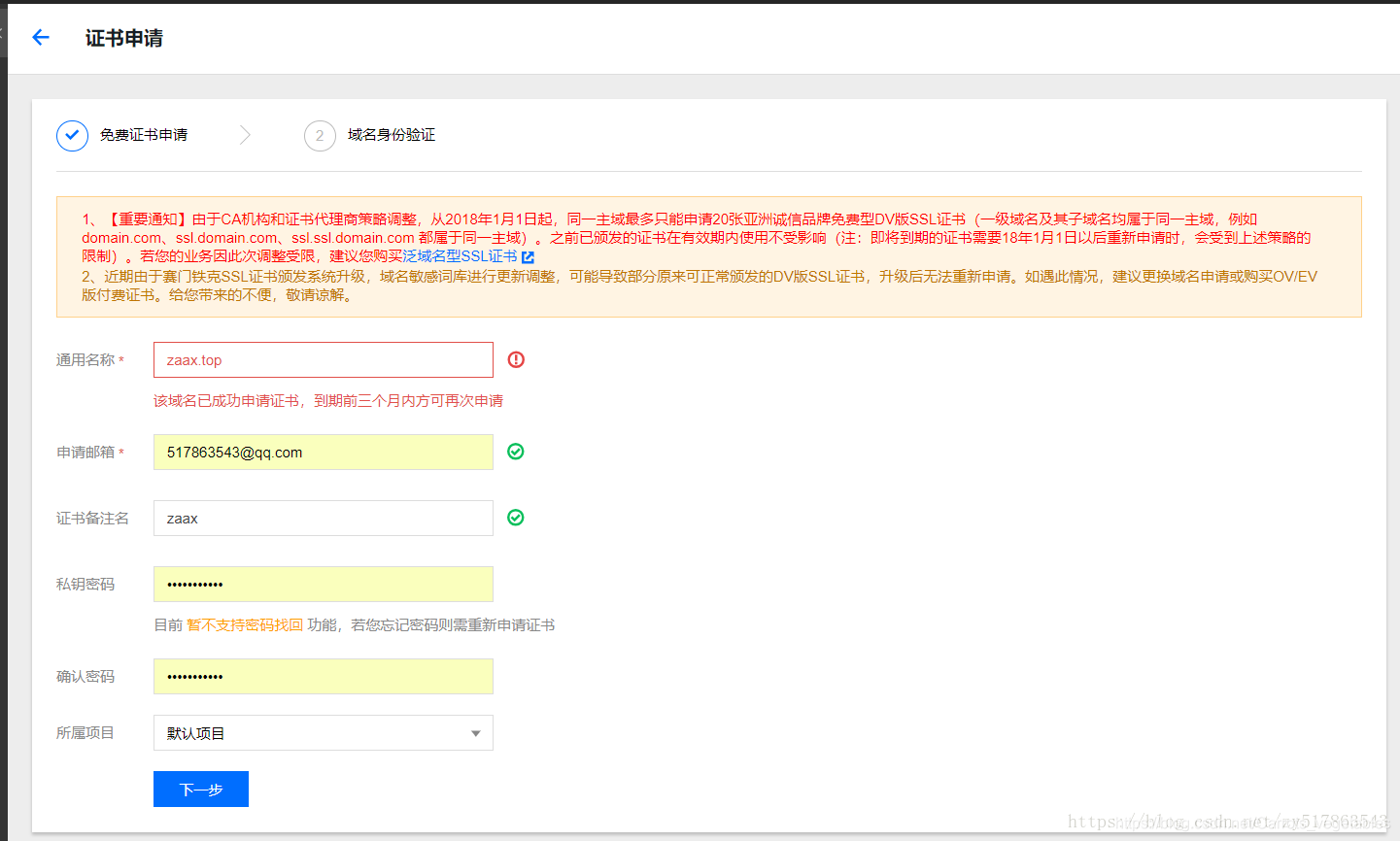This screenshot has height=841, width=1400.
Task: Click the green checkmark beside the certificate remark field
Action: coord(516,518)
